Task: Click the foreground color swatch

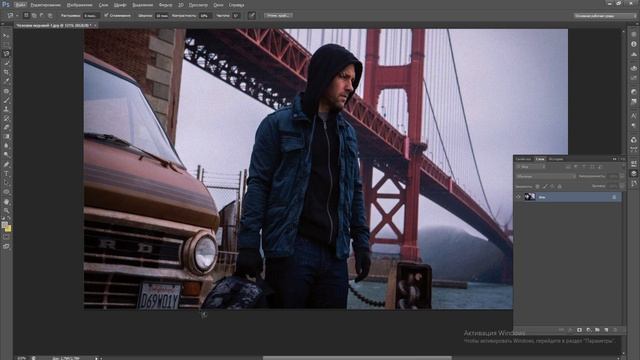Action: 4,225
